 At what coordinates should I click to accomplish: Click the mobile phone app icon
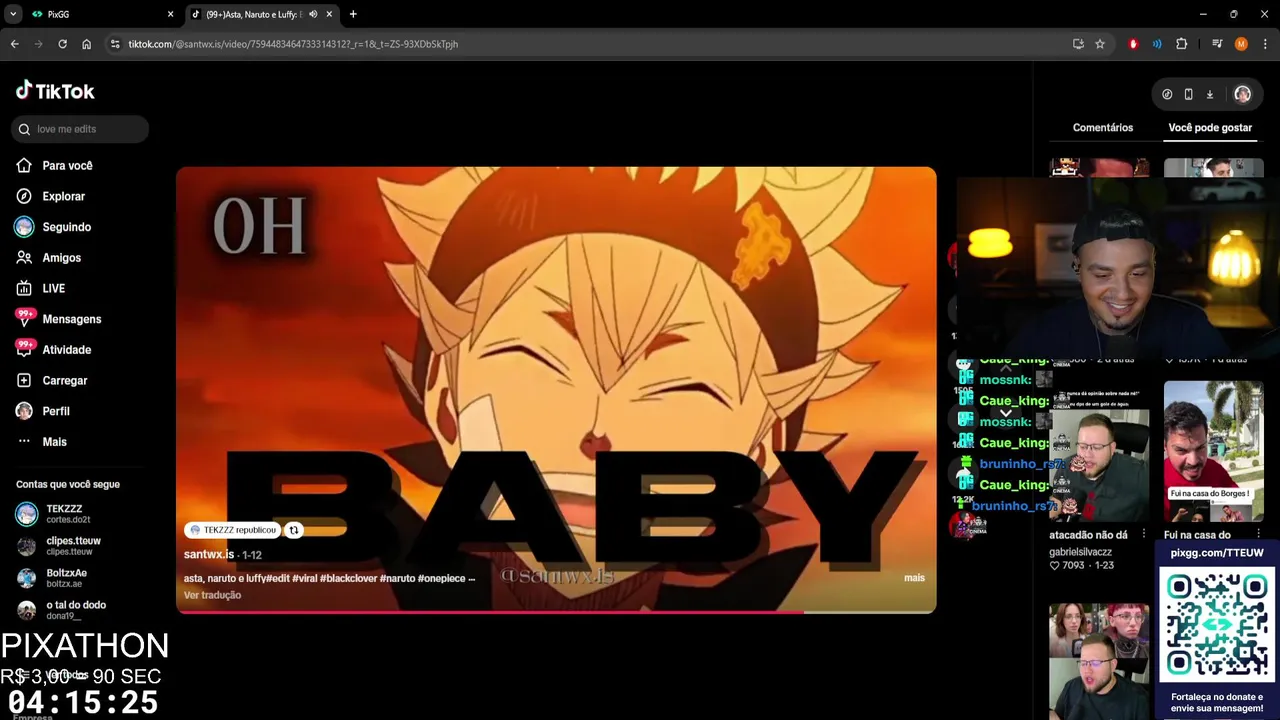click(x=1188, y=94)
